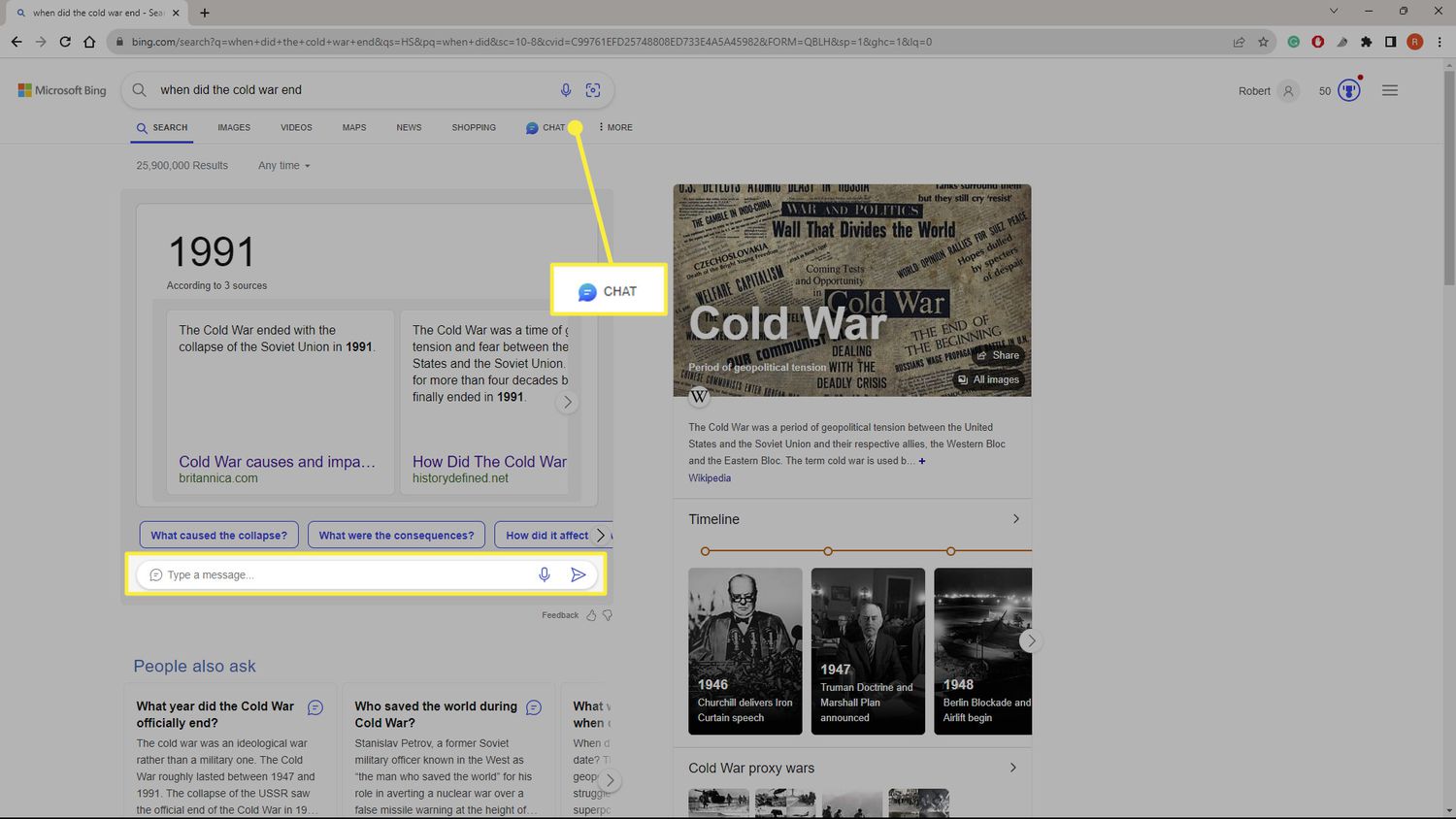1456x819 pixels.
Task: Click the microphone icon in the search box
Action: click(x=565, y=90)
